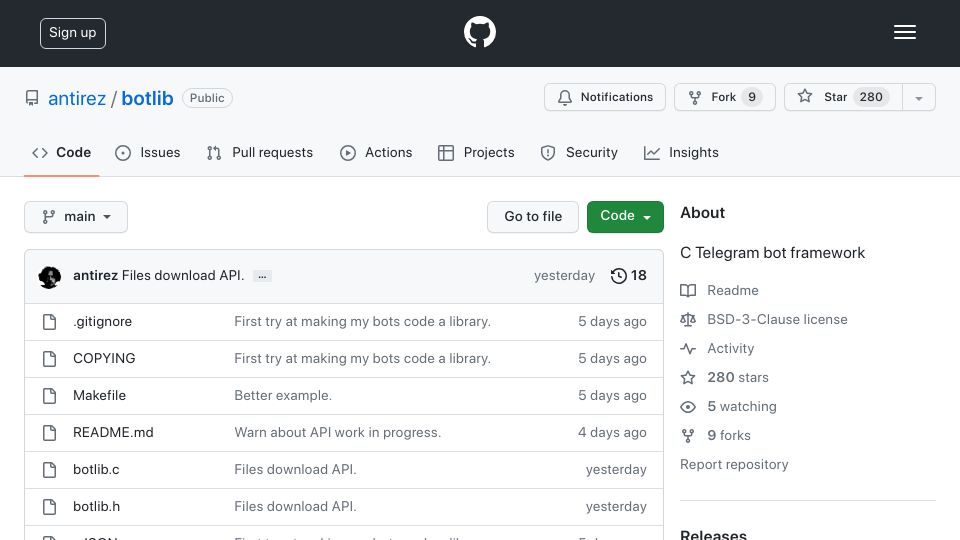960x540 pixels.
Task: Click the antirez avatar thumbnail
Action: [50, 277]
